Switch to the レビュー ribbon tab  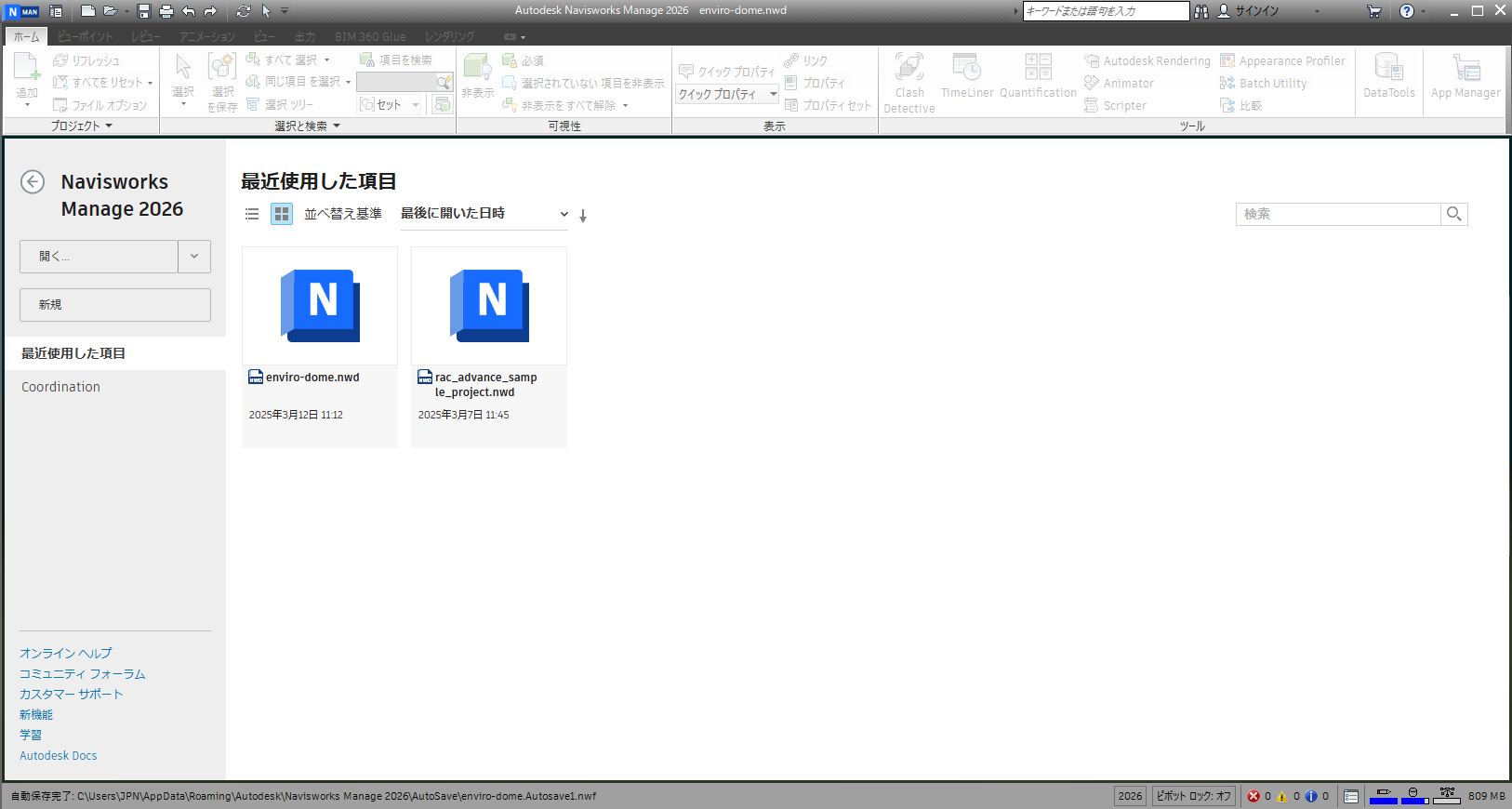coord(146,36)
